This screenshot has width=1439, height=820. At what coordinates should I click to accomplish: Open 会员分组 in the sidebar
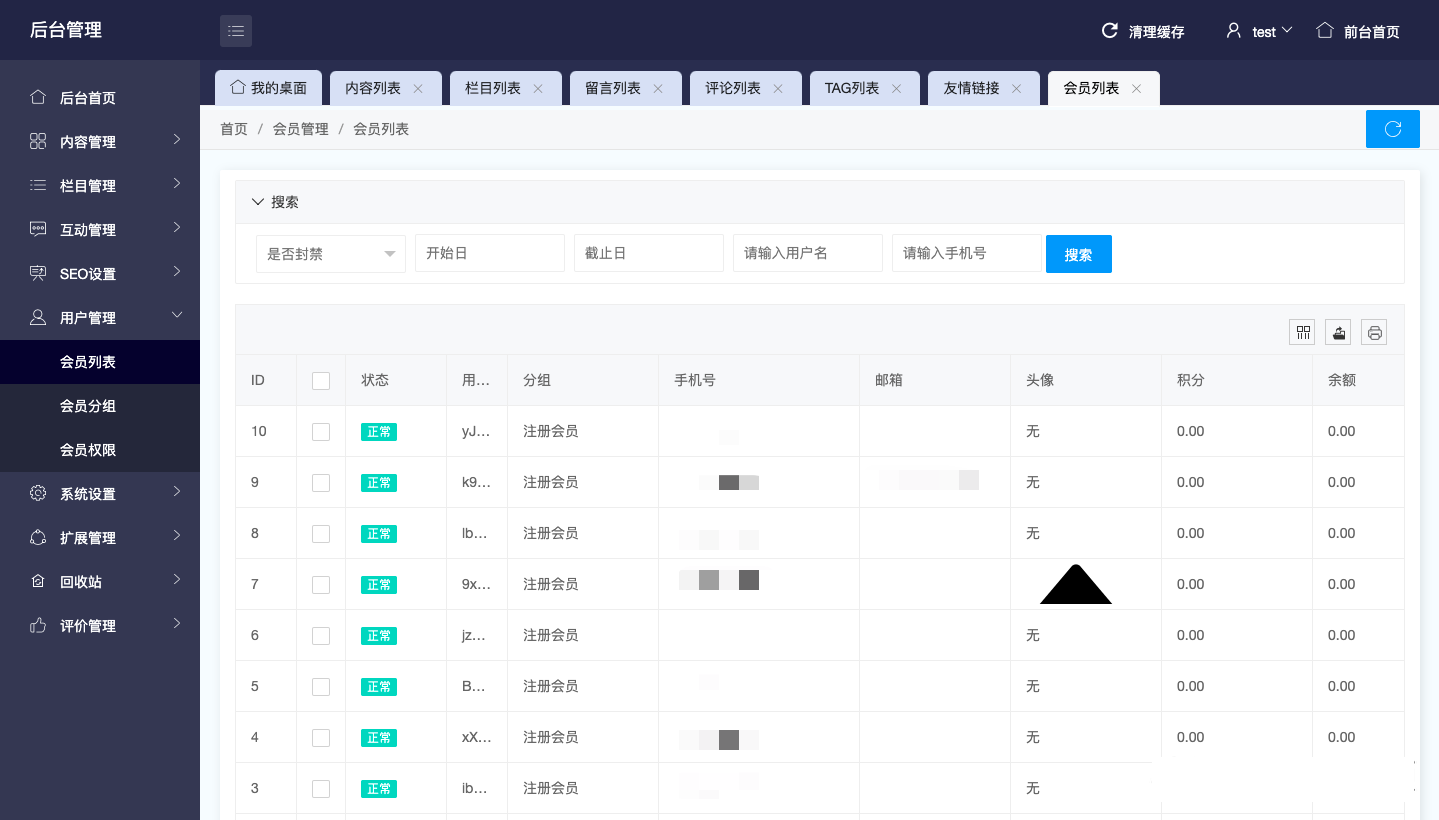coord(88,406)
